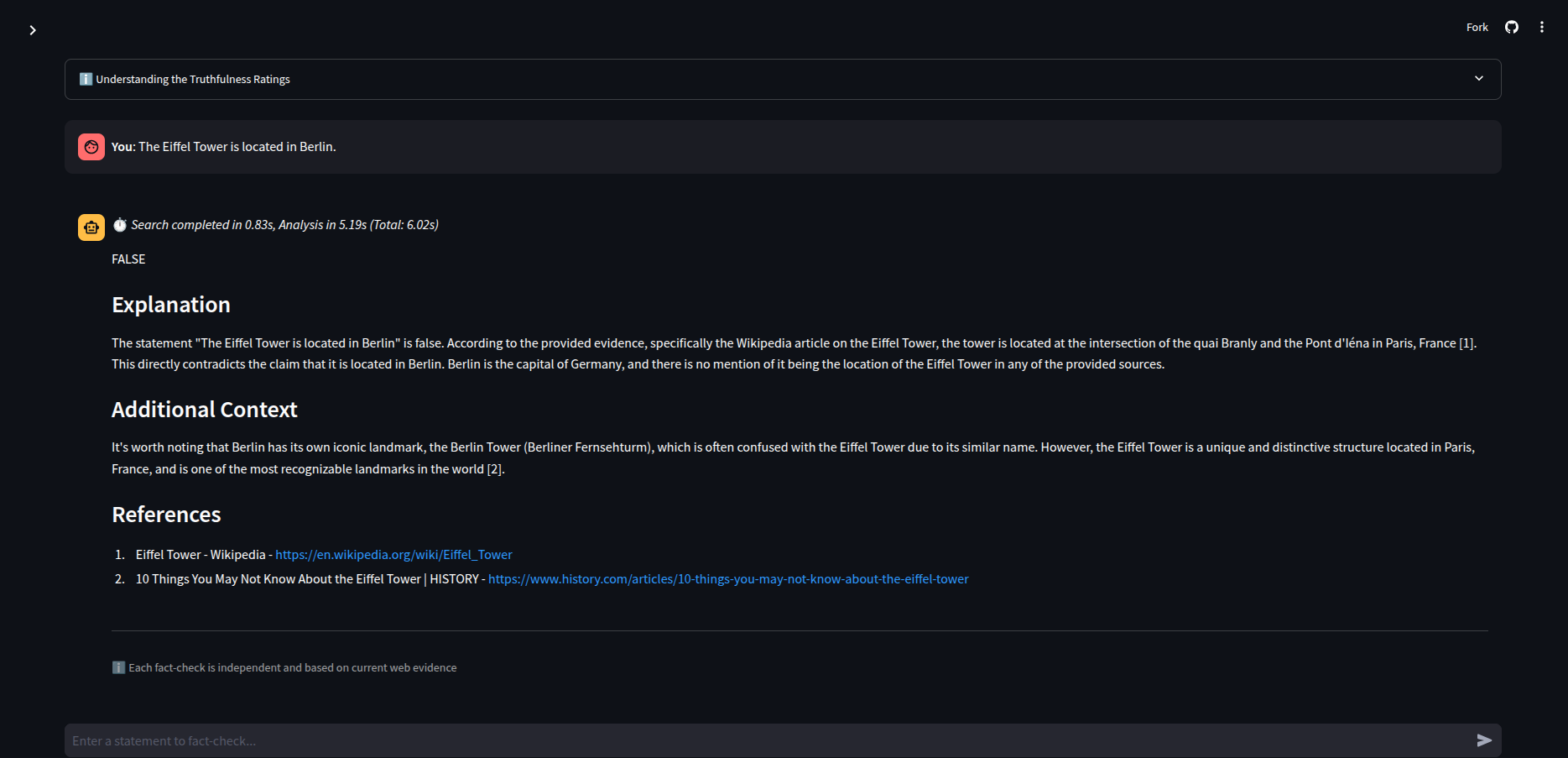
Task: Focus the statement fact-check input field
Action: pos(755,740)
